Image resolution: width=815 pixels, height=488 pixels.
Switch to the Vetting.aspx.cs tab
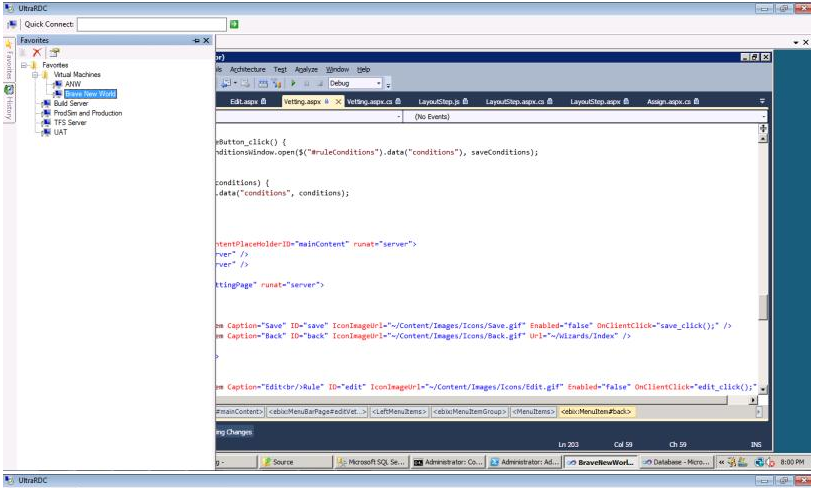click(x=373, y=101)
